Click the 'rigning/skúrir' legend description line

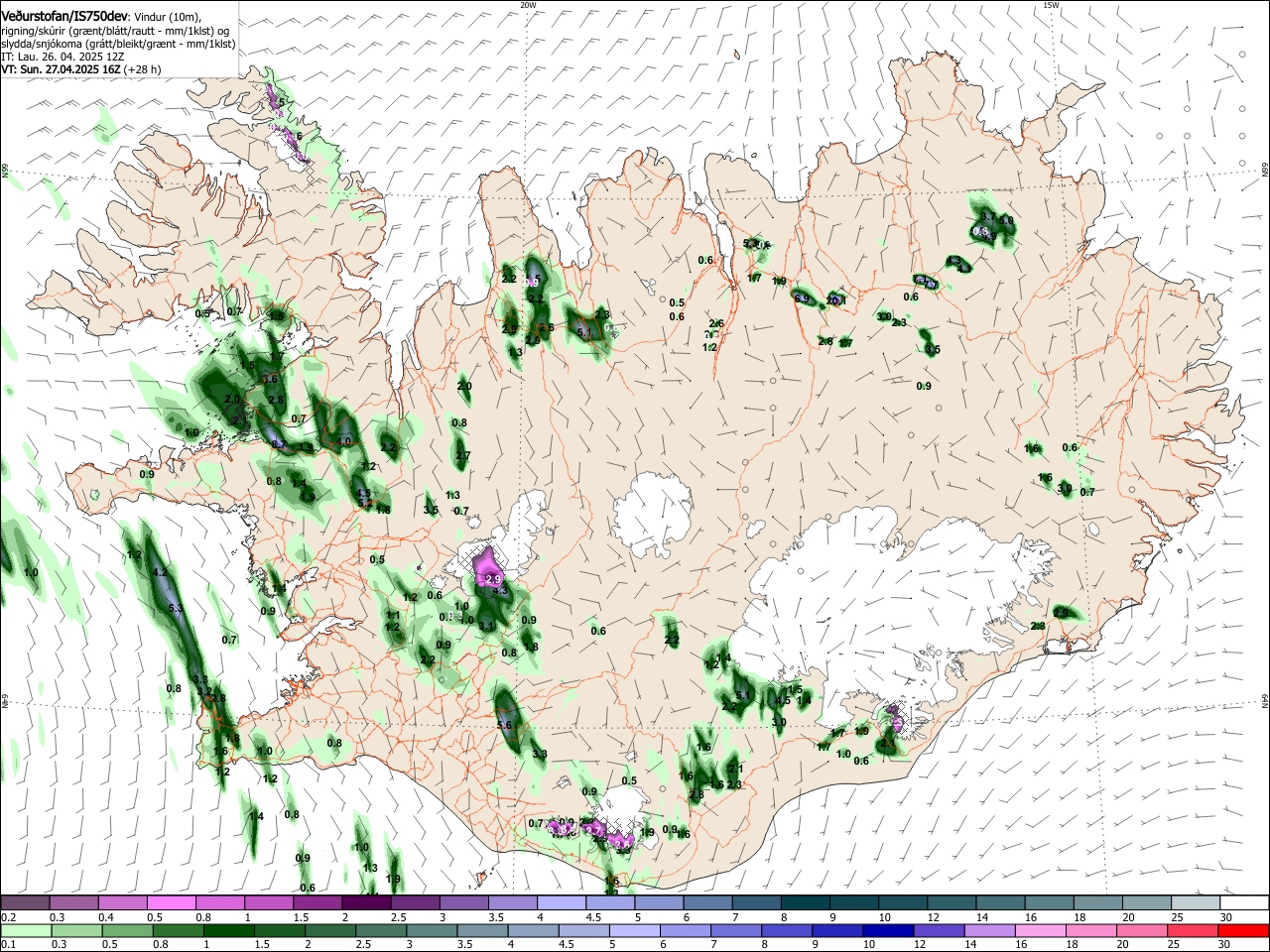[x=115, y=31]
